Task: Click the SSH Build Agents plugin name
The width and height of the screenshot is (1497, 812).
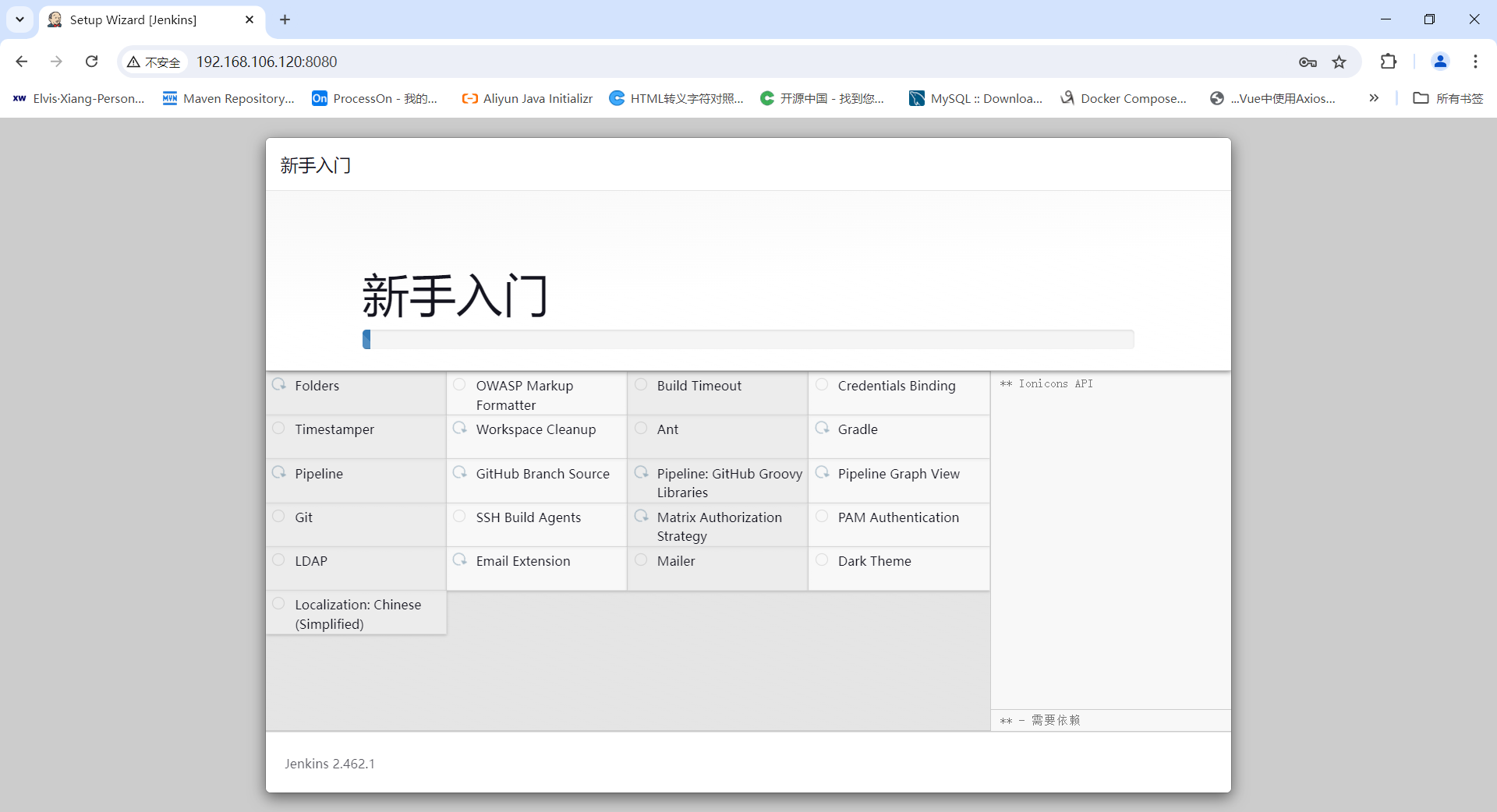Action: coord(528,517)
